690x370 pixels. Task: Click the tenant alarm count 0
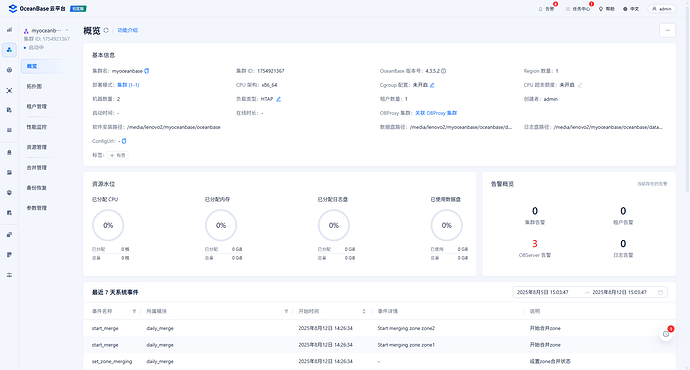(623, 211)
